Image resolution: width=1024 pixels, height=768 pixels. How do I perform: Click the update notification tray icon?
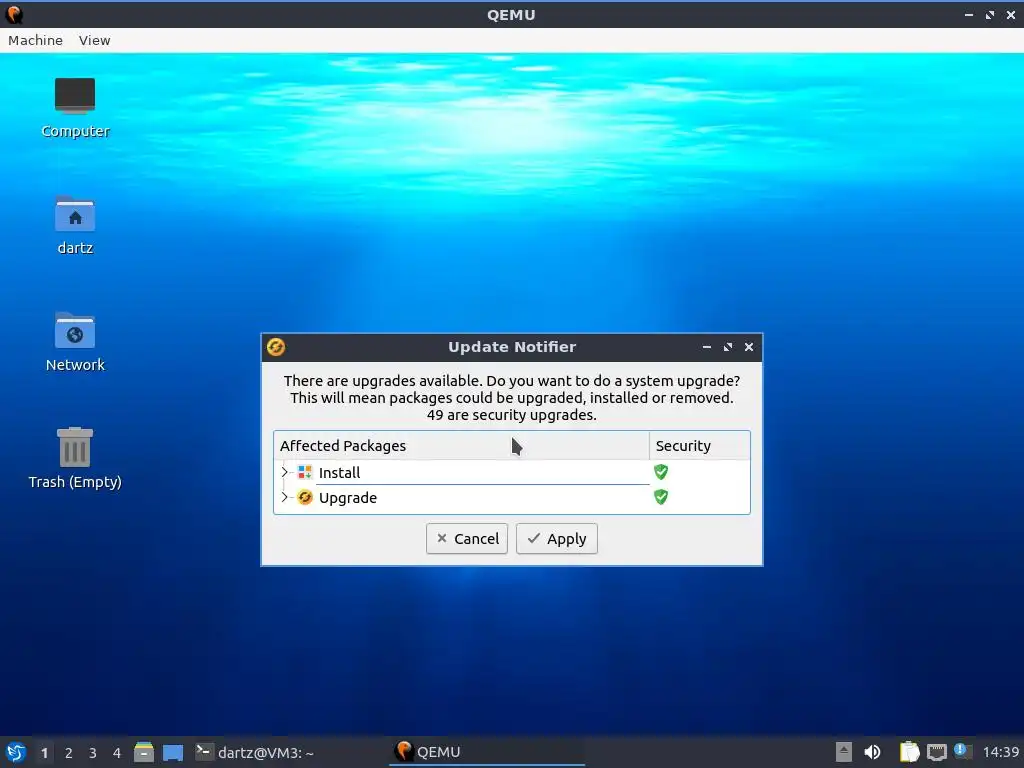[x=961, y=751]
